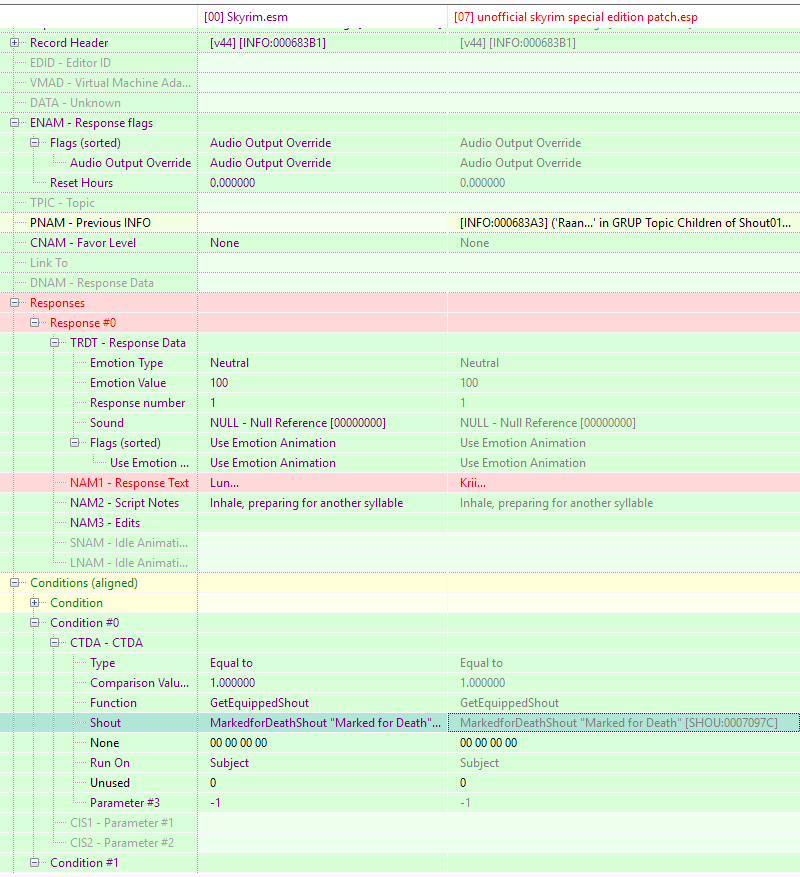Select CNAM - Favor Level row label
Image resolution: width=800 pixels, height=877 pixels.
coord(83,243)
